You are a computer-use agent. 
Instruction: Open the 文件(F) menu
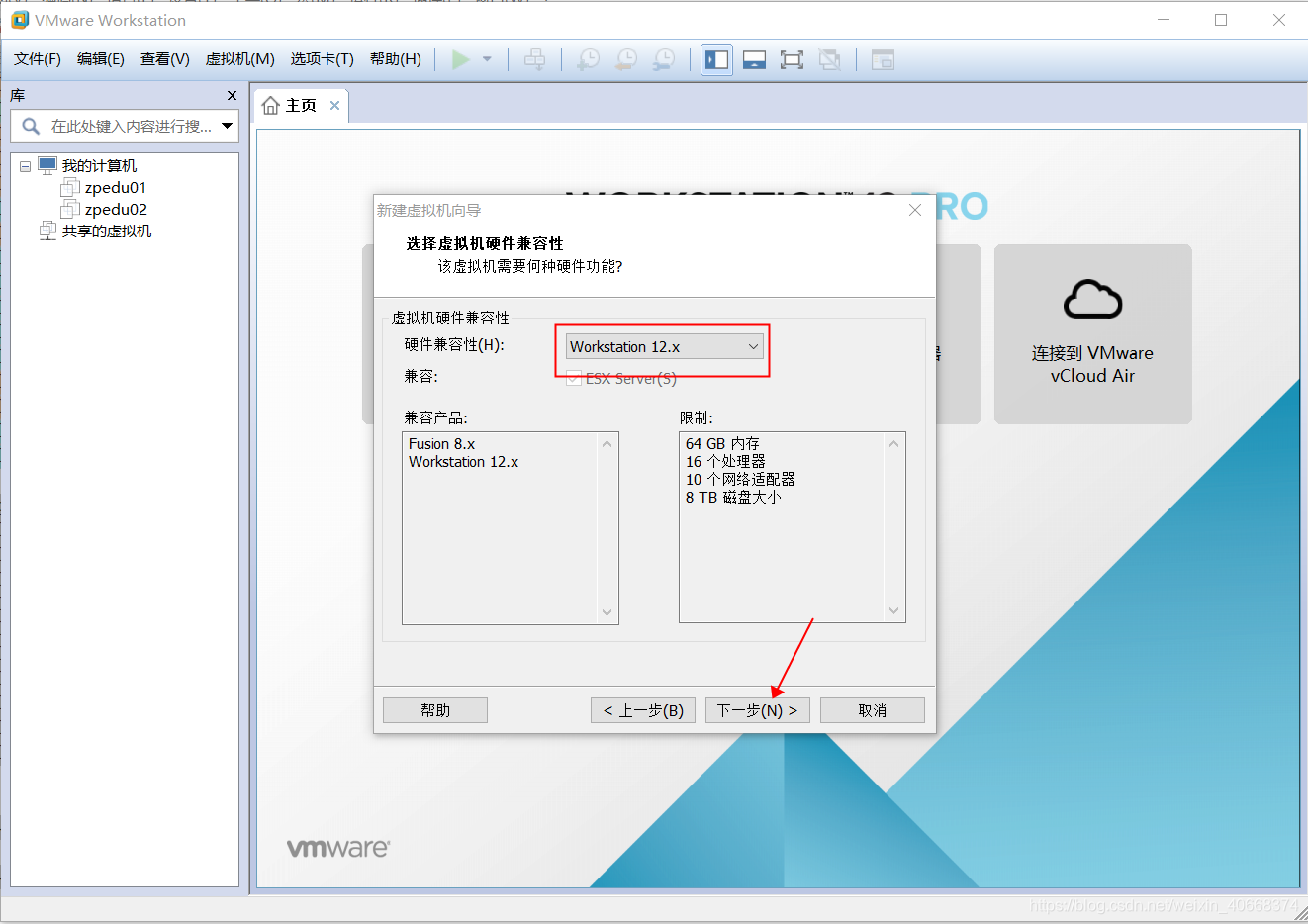[x=38, y=59]
